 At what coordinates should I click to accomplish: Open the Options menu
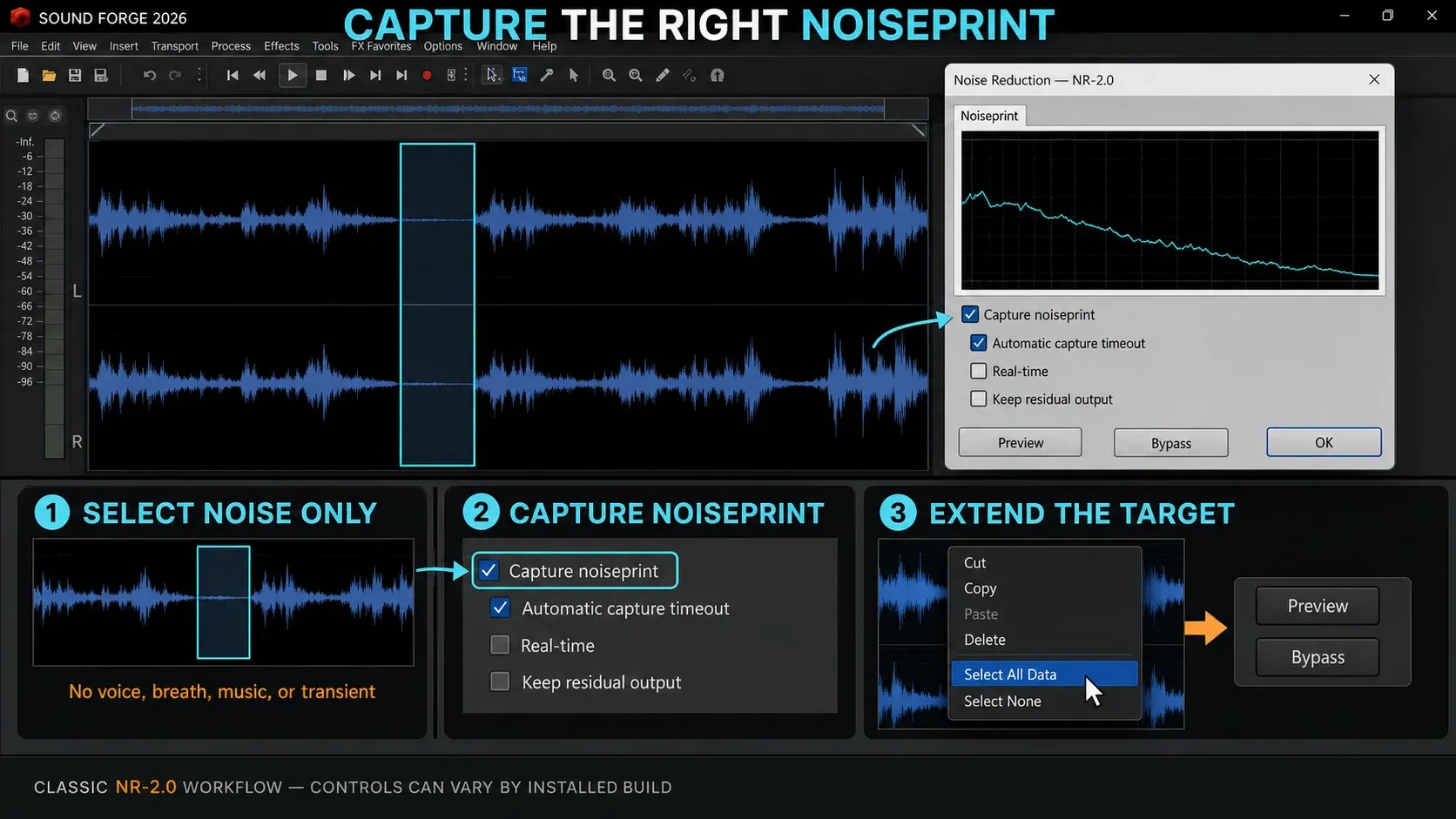point(442,46)
